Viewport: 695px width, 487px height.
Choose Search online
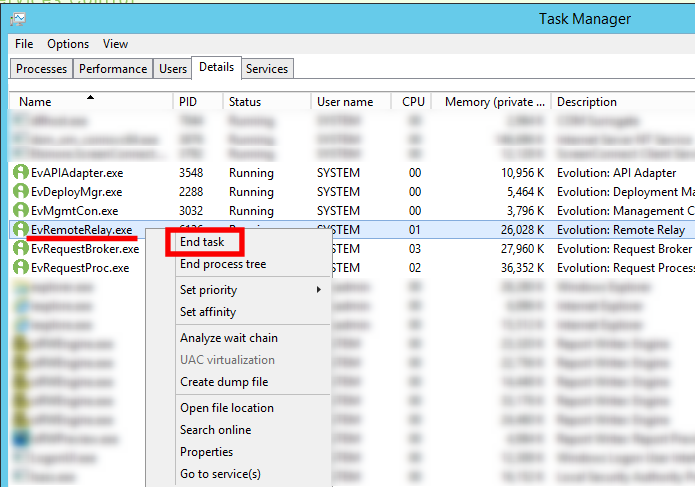click(x=215, y=430)
